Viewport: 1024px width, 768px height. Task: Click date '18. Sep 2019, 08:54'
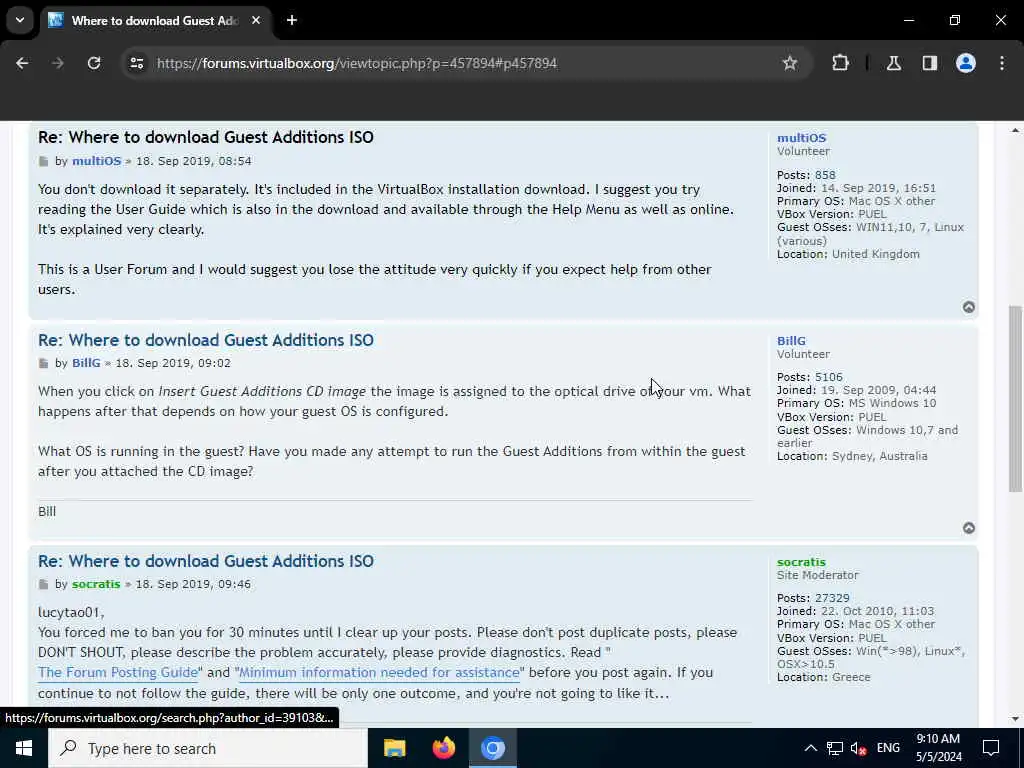(193, 161)
